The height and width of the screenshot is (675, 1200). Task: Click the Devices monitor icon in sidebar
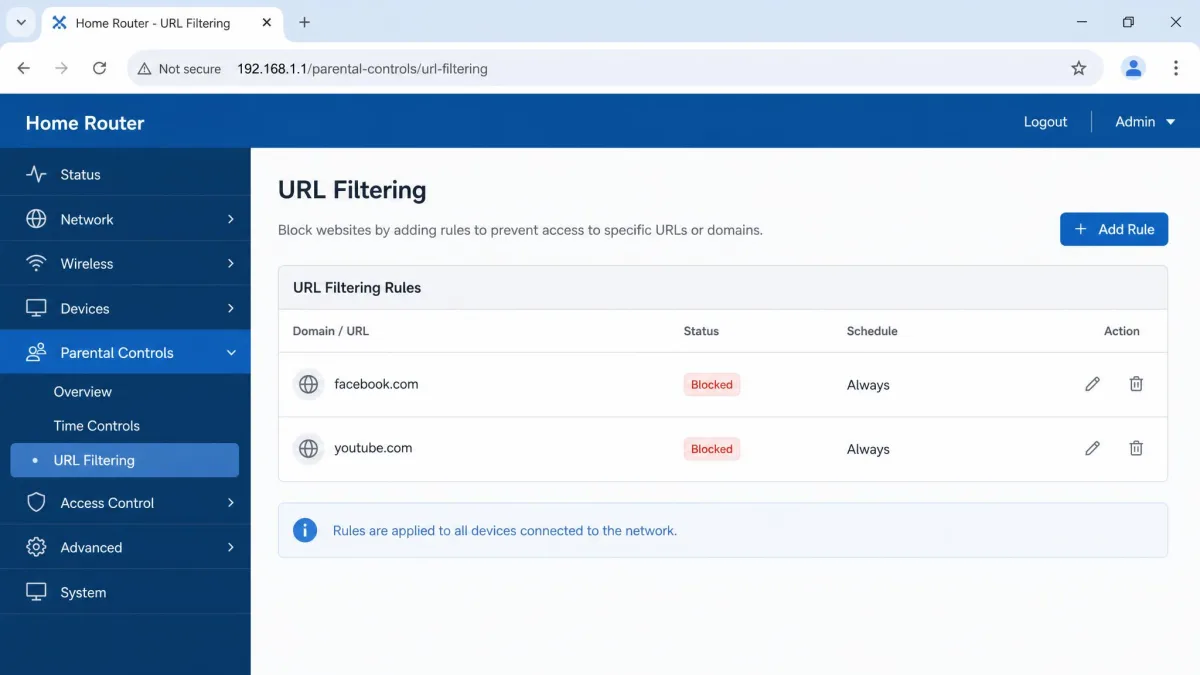point(36,308)
